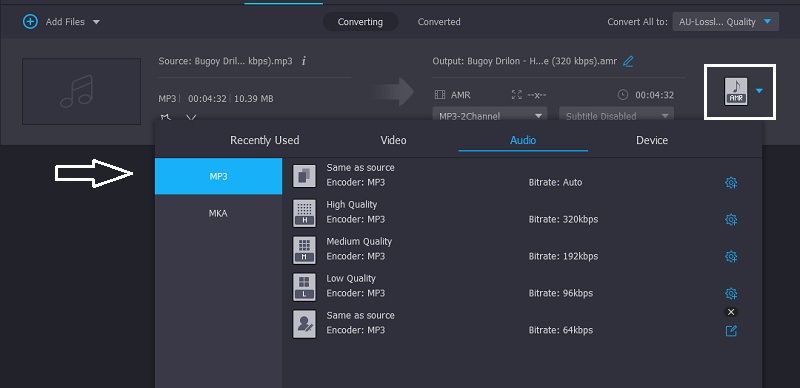Screen dimensions: 800x388
Task: Click Bitrate: 64kbps text
Action: coord(561,330)
